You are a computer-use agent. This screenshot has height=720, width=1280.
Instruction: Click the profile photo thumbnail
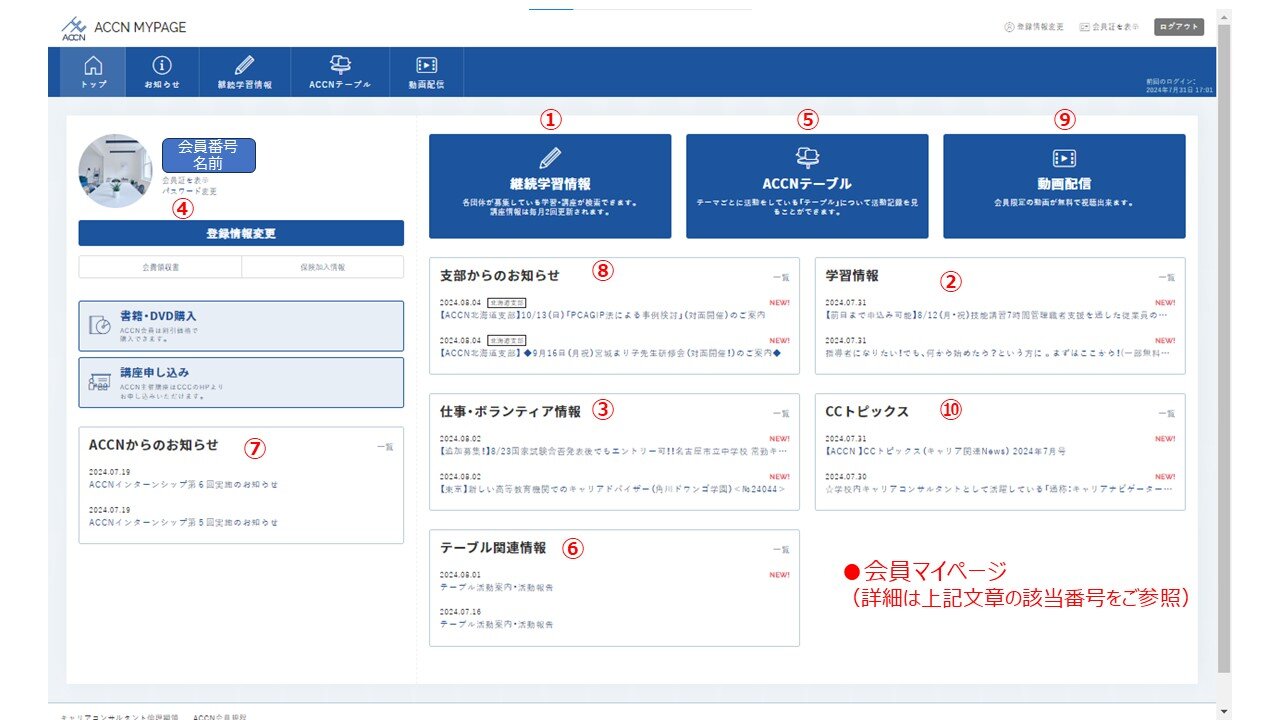tap(115, 170)
